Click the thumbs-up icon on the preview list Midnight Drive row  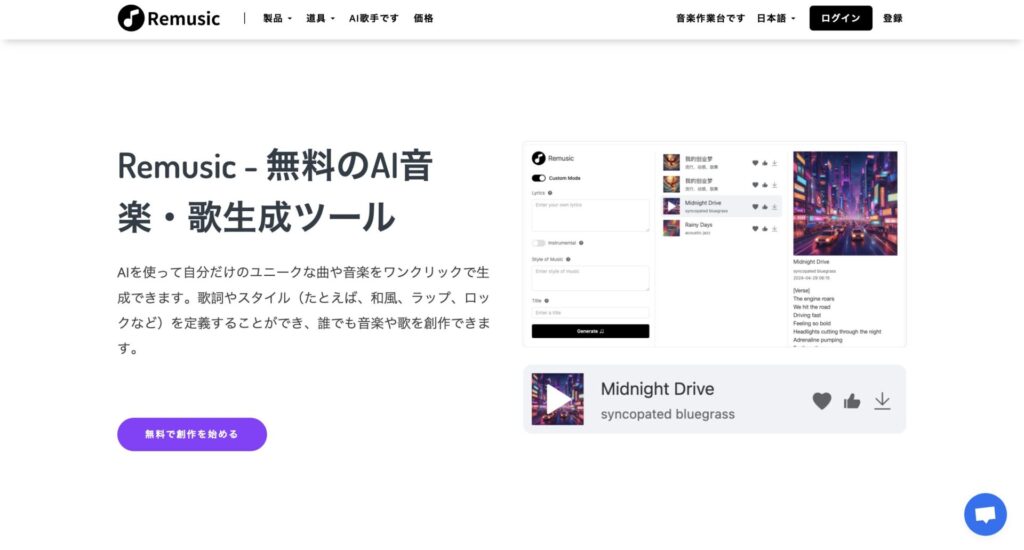(x=765, y=206)
